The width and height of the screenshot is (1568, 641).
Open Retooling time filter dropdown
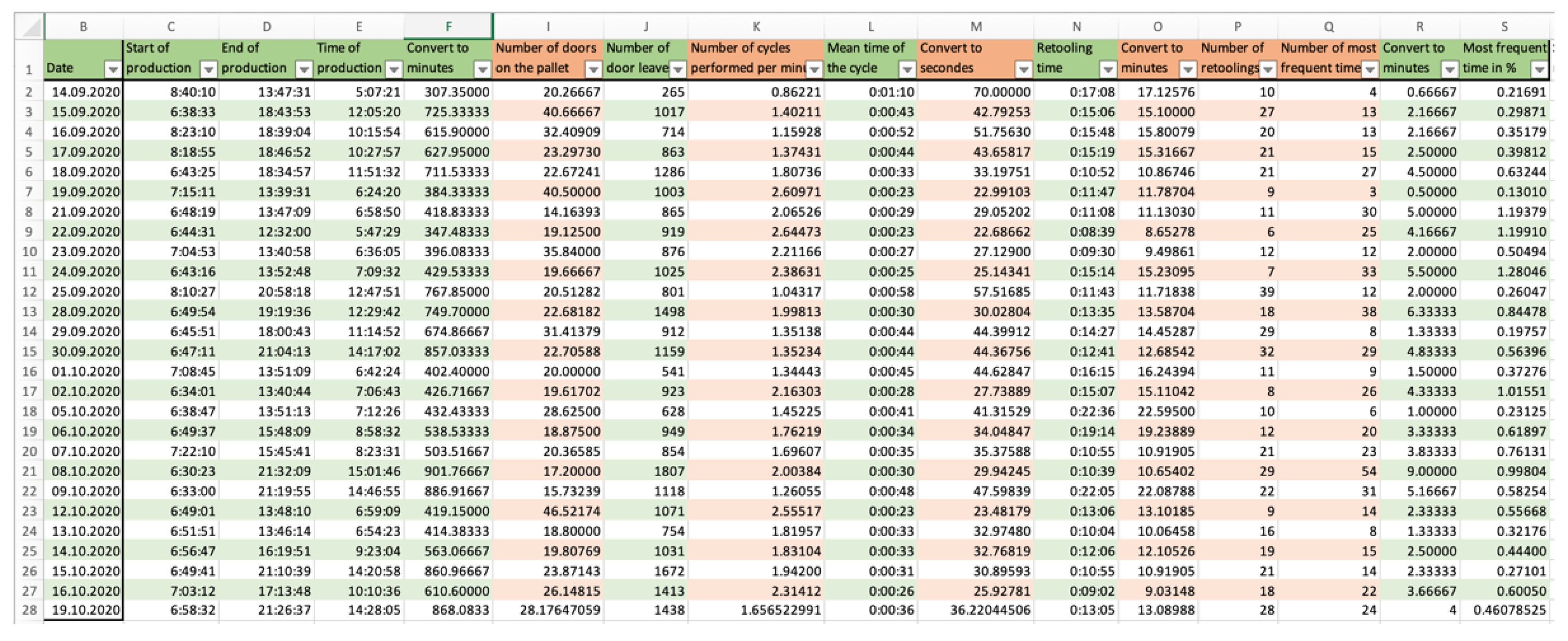[1108, 69]
